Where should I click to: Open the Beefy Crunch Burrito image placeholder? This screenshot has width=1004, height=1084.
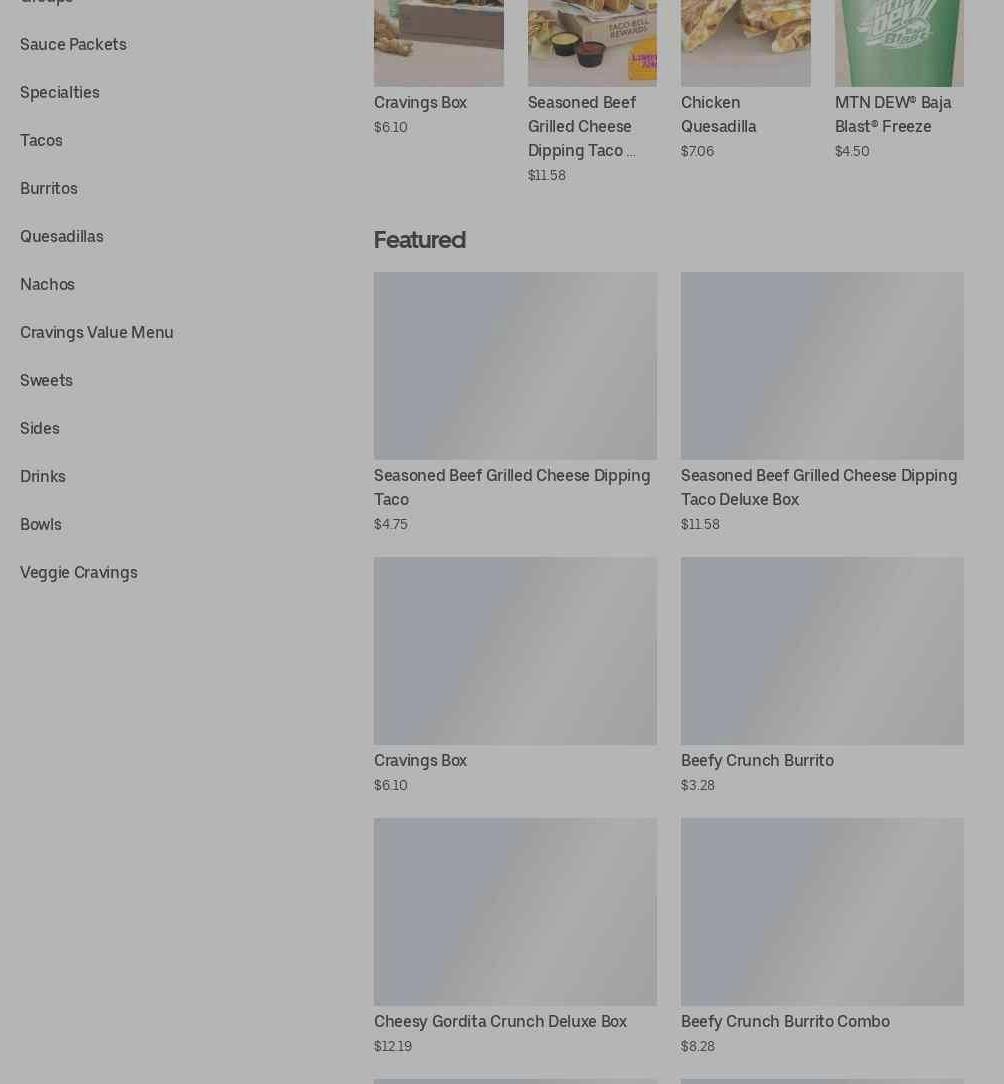coord(822,651)
